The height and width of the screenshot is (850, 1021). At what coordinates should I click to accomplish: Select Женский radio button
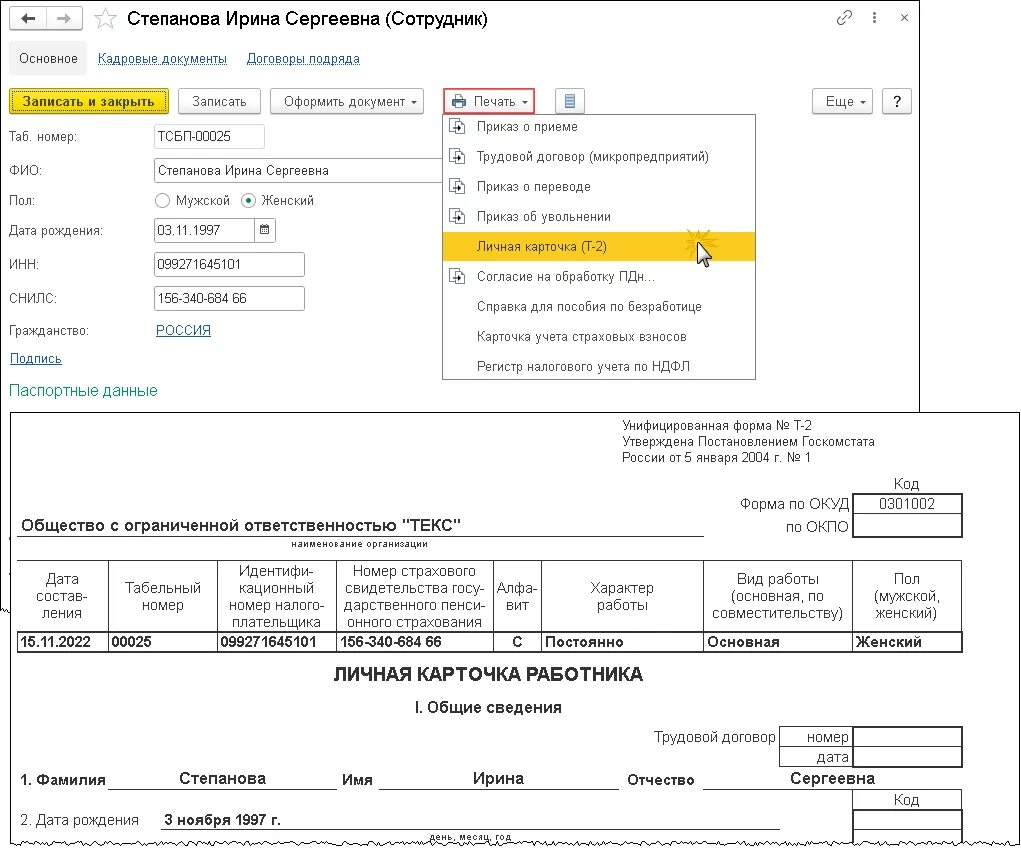tap(248, 201)
